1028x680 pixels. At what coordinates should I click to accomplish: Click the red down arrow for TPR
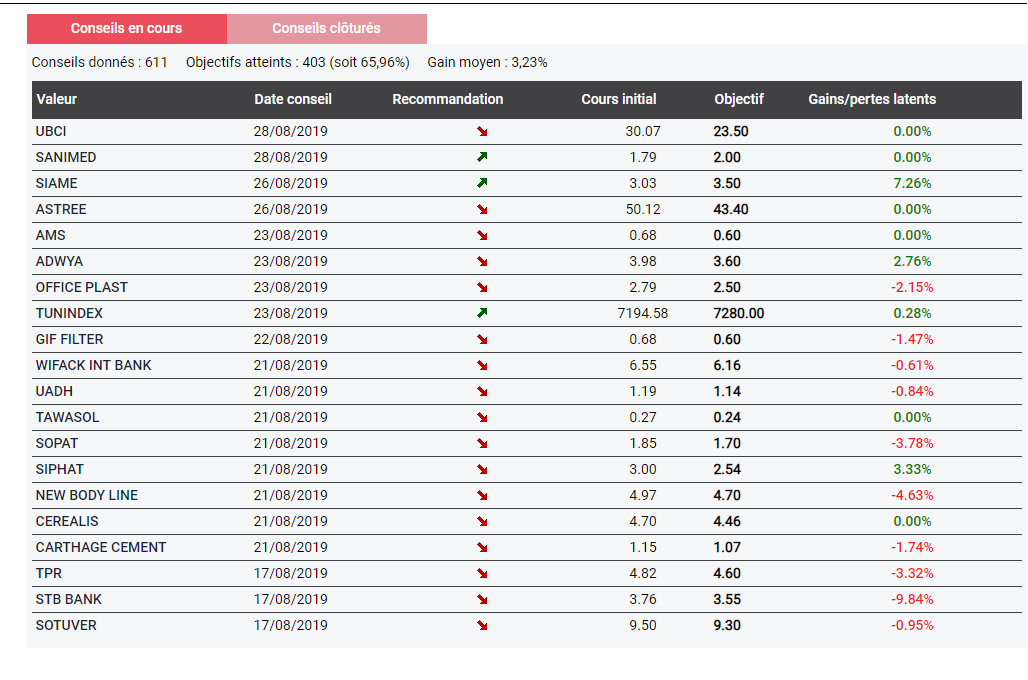(483, 574)
